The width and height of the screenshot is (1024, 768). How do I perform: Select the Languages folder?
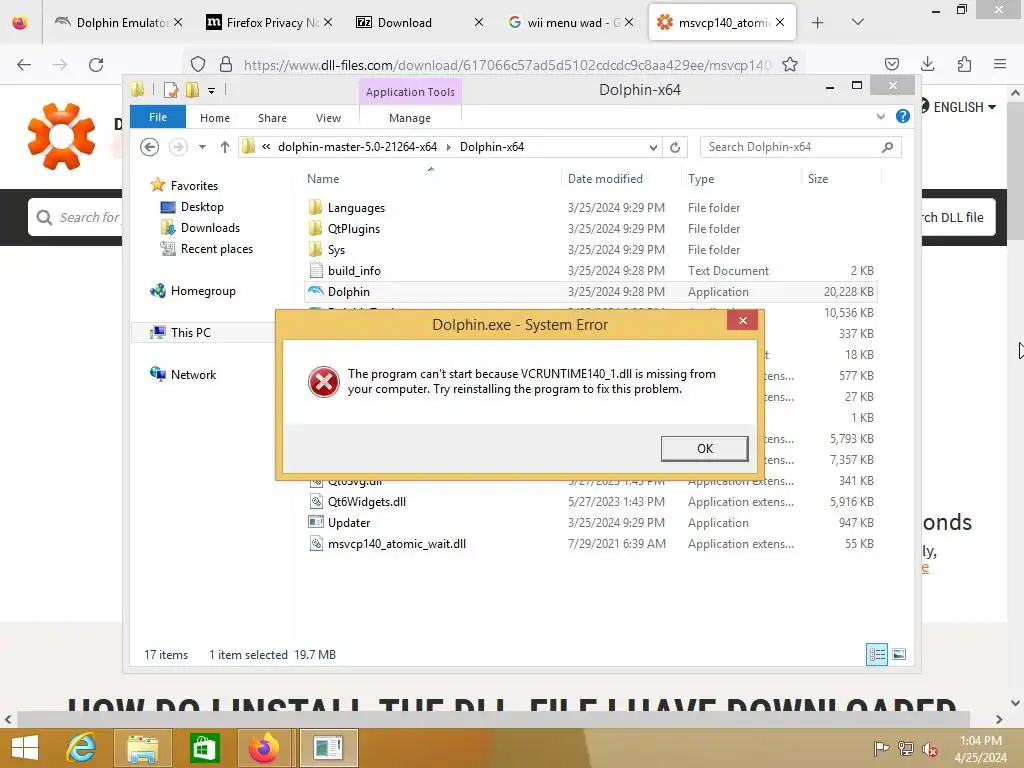coord(356,208)
